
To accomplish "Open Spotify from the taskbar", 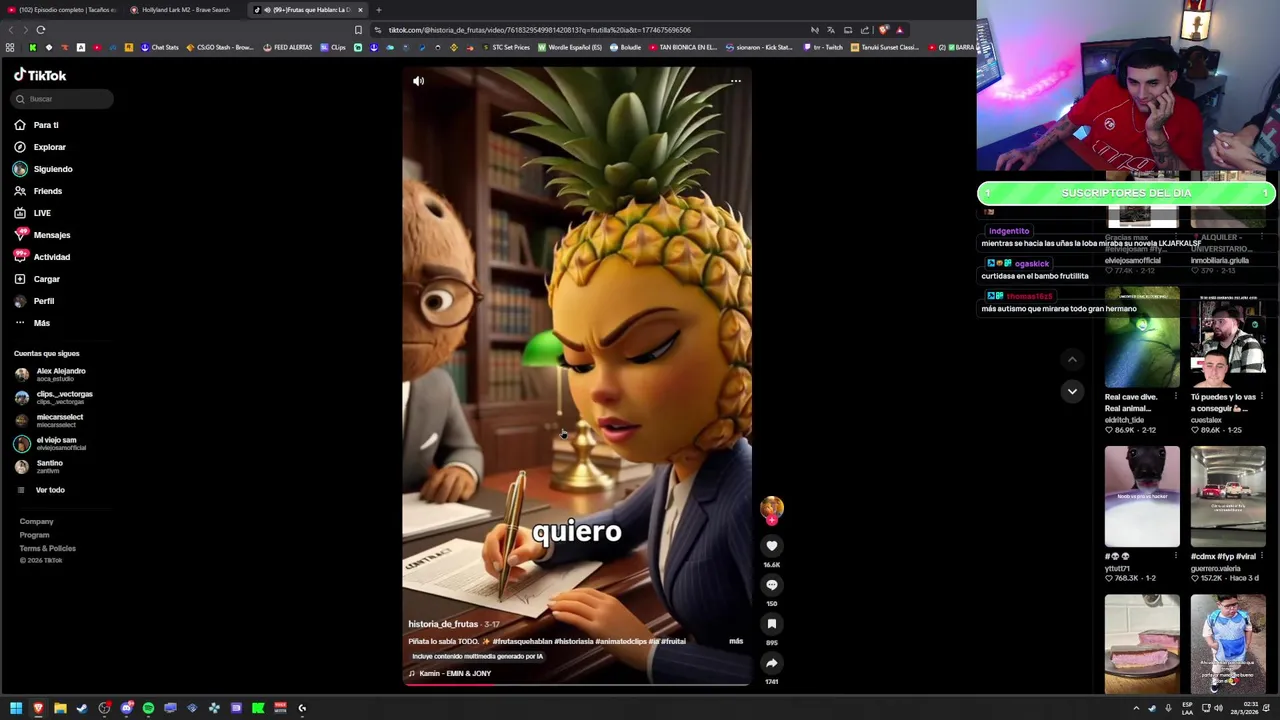I will pos(148,708).
